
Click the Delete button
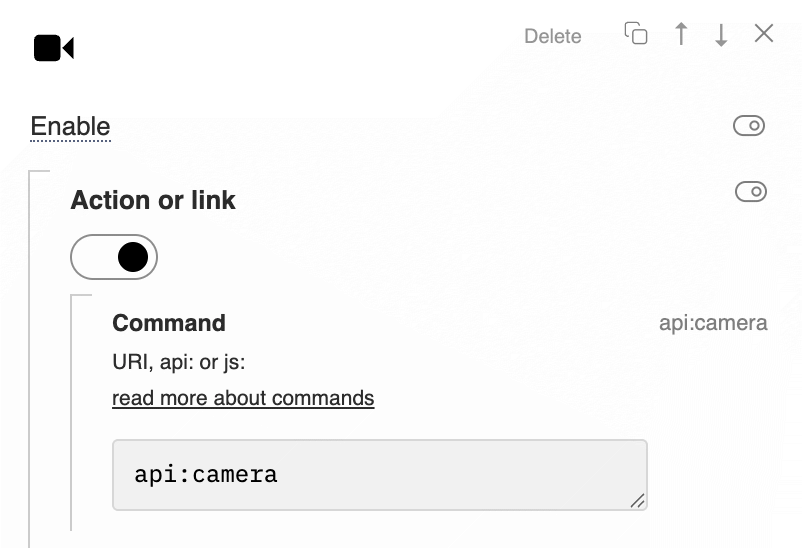[x=553, y=36]
